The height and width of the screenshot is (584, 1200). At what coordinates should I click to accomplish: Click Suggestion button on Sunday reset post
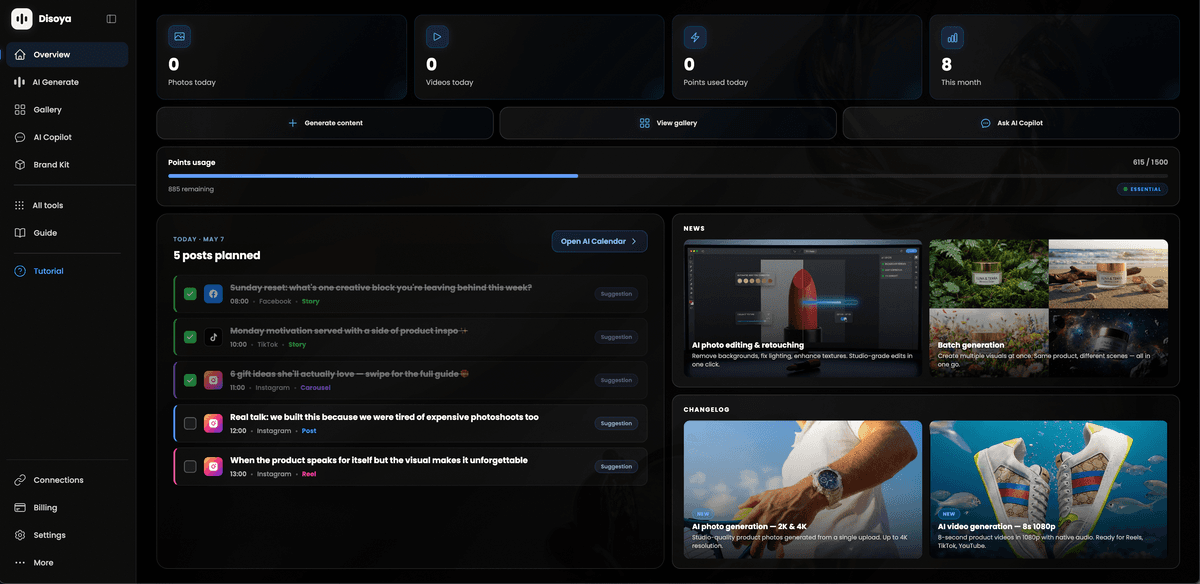(616, 294)
